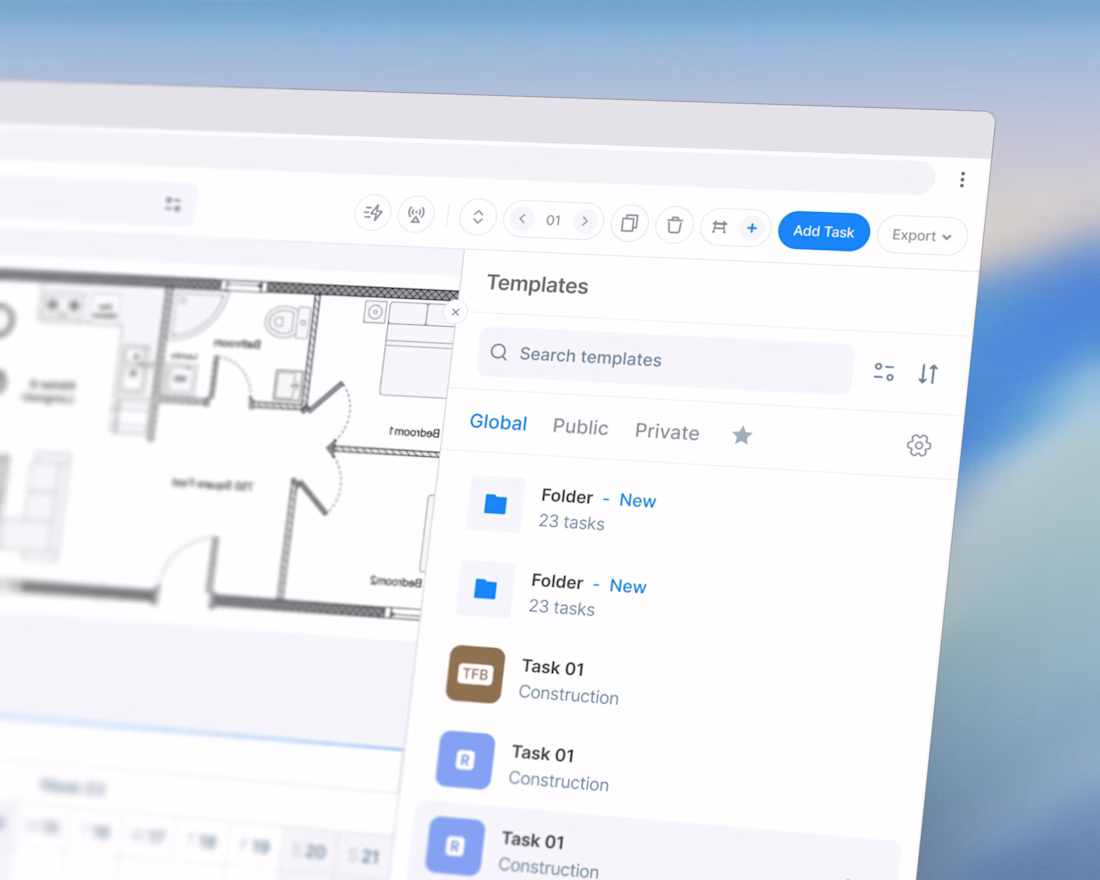Select Task 01 beside the TFB icon
The width and height of the screenshot is (1100, 880).
tap(553, 667)
